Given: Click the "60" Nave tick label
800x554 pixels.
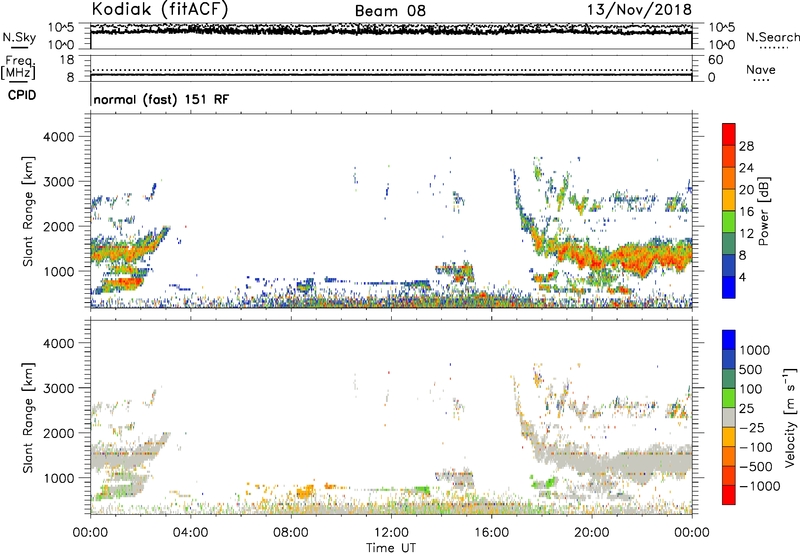Looking at the screenshot, I should pos(715,60).
